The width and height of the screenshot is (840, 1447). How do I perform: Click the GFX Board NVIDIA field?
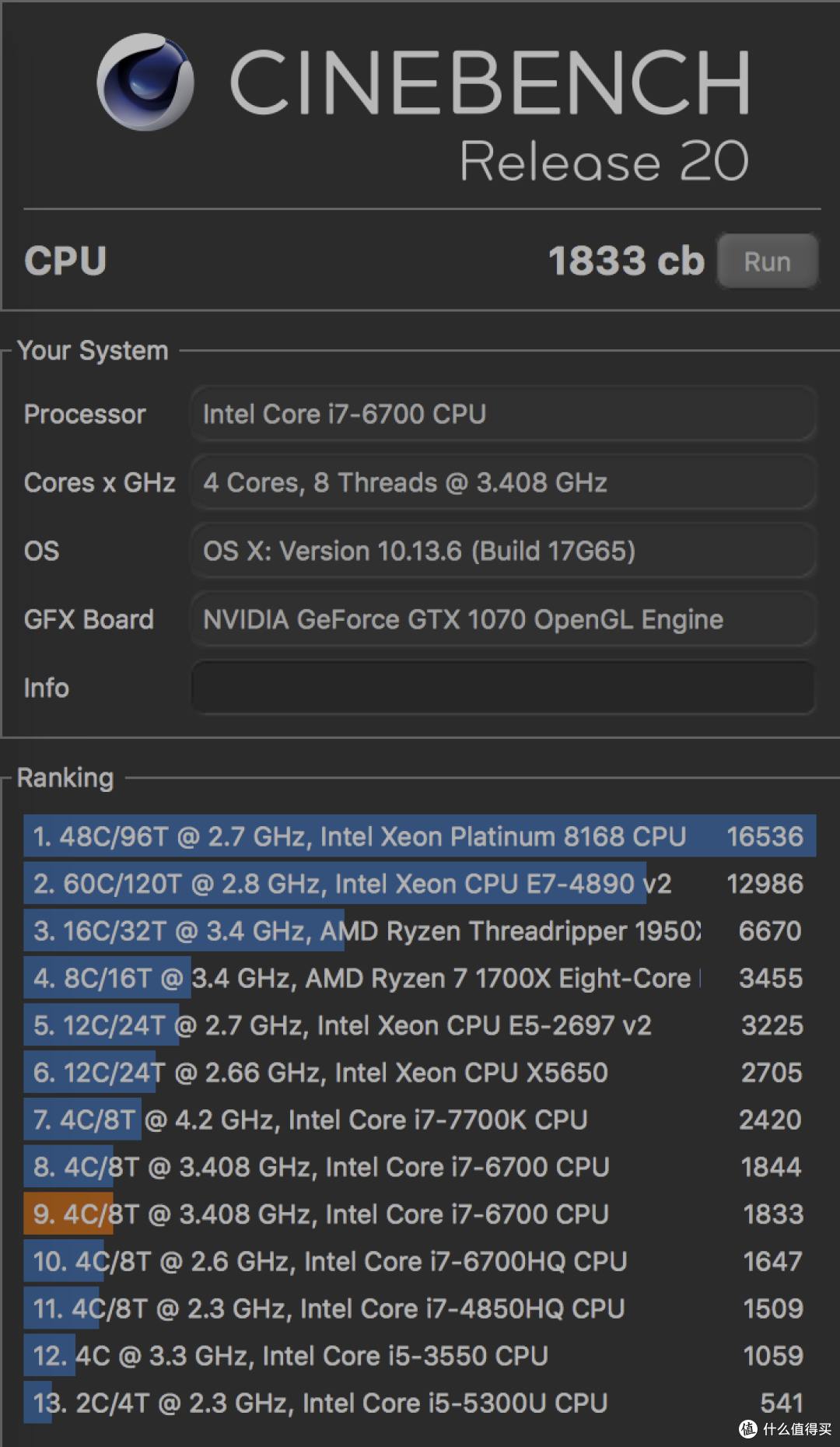pyautogui.click(x=503, y=619)
